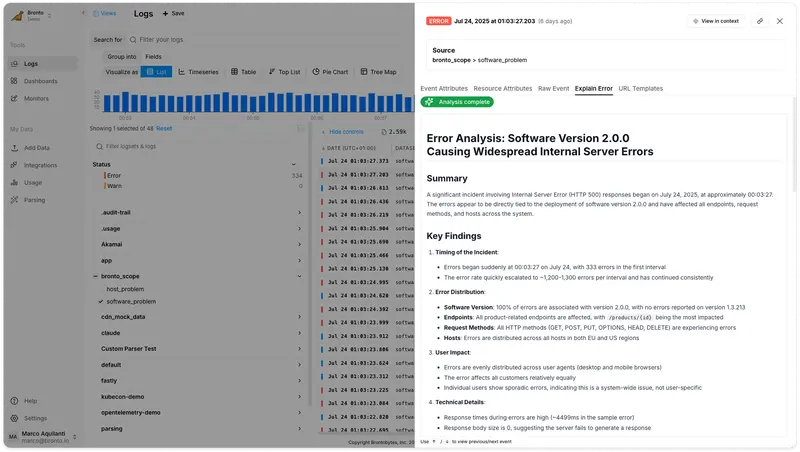Filter by Error status
The height and width of the screenshot is (452, 800).
pyautogui.click(x=114, y=175)
